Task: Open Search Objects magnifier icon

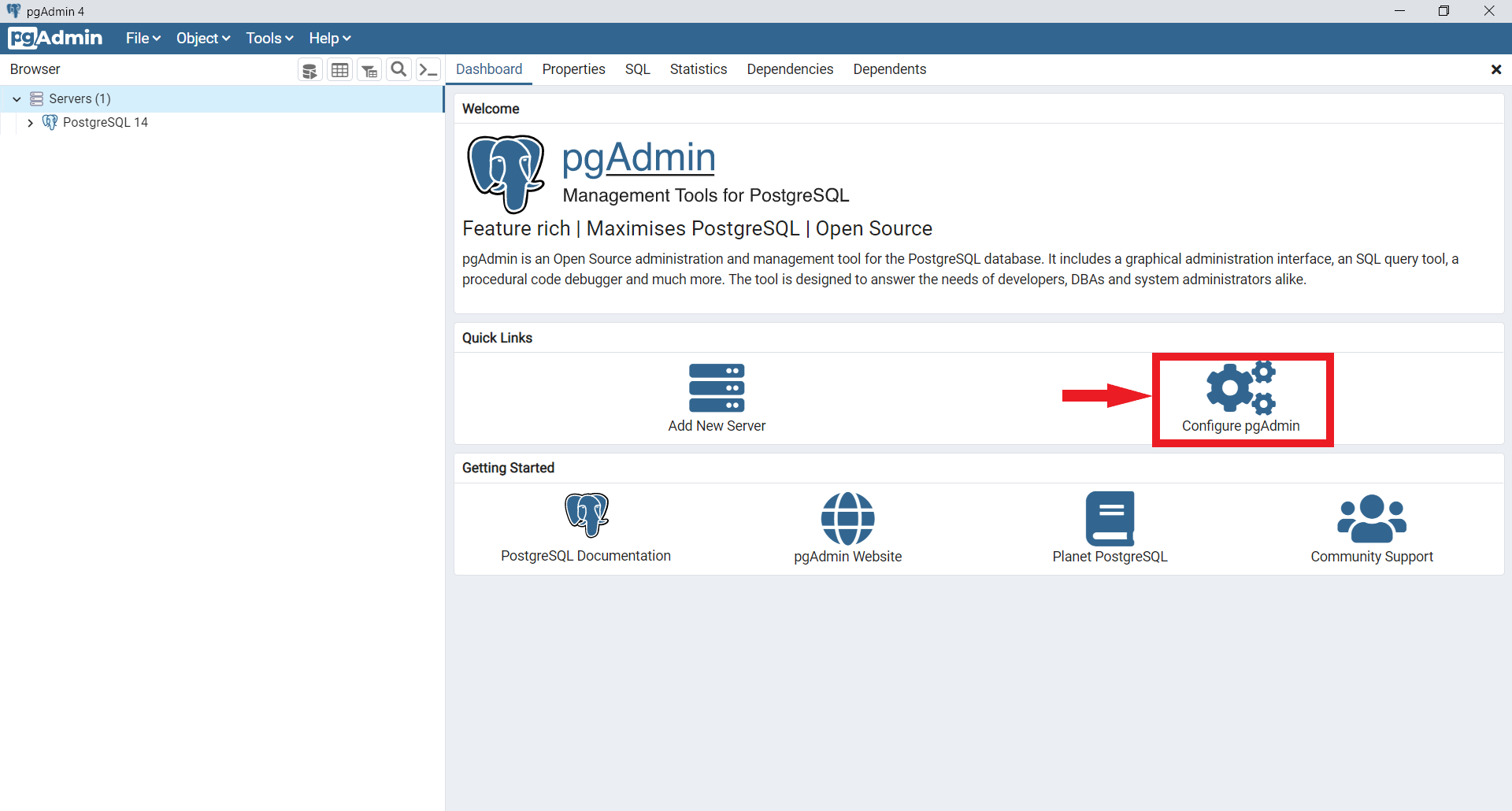Action: point(399,70)
